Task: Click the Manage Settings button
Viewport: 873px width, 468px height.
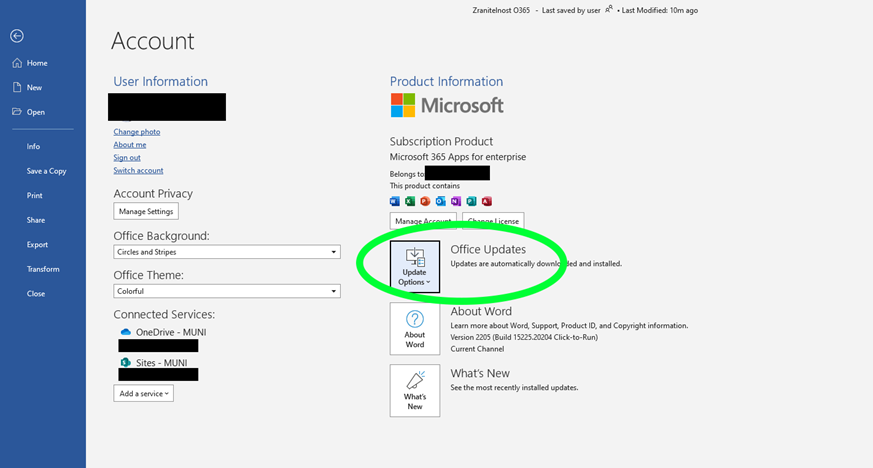Action: (146, 211)
